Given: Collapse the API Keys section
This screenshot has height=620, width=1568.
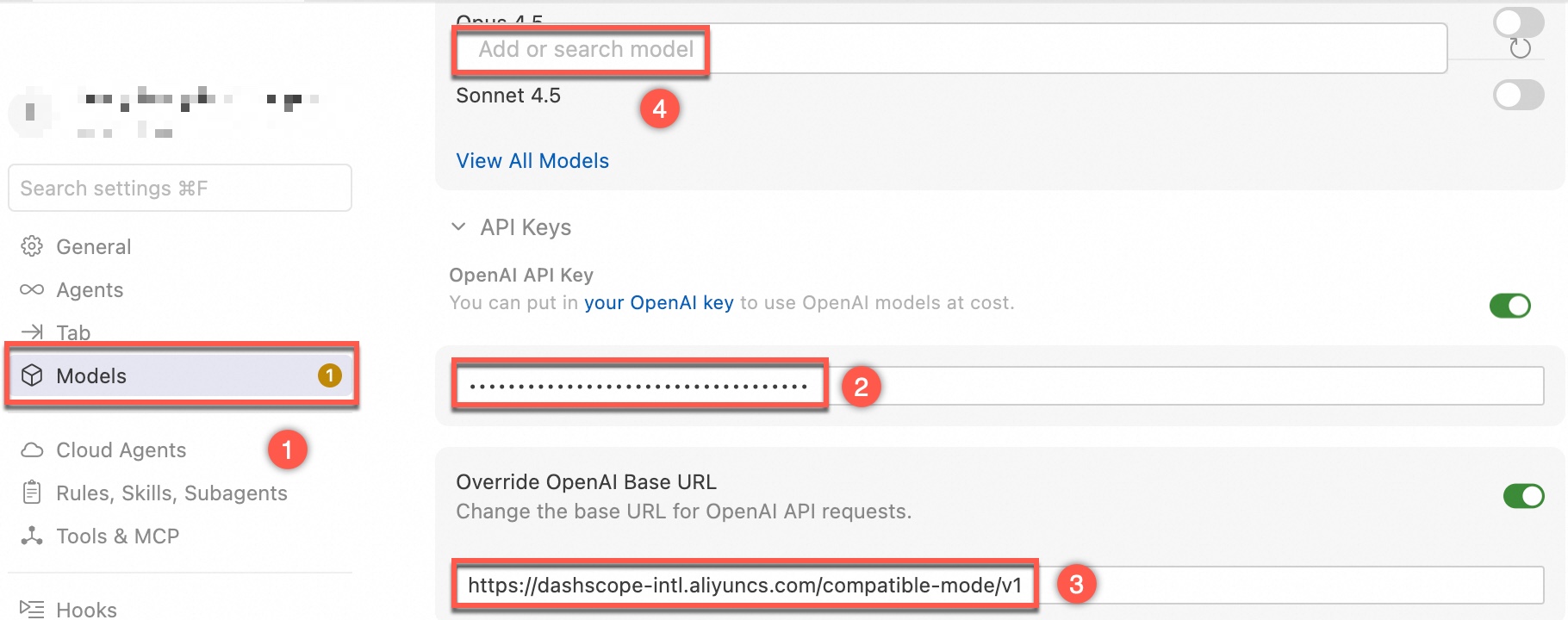Looking at the screenshot, I should point(459,227).
